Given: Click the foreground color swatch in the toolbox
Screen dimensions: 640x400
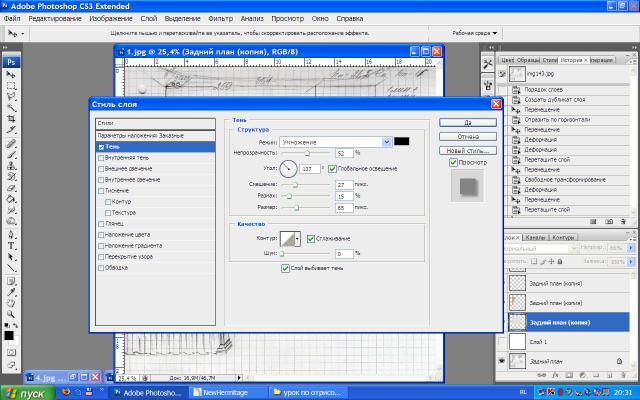Looking at the screenshot, I should point(9,334).
